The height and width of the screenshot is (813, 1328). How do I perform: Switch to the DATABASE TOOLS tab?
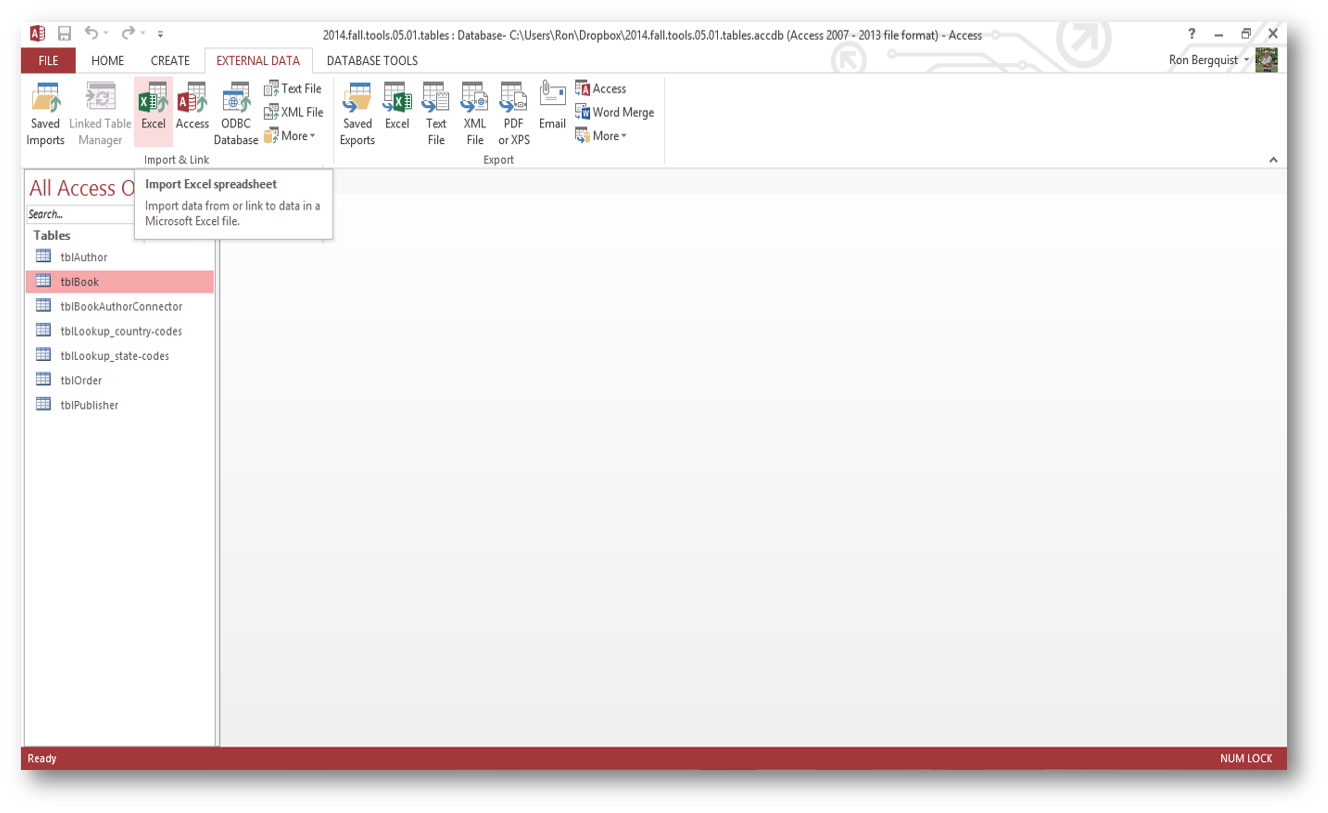click(372, 61)
